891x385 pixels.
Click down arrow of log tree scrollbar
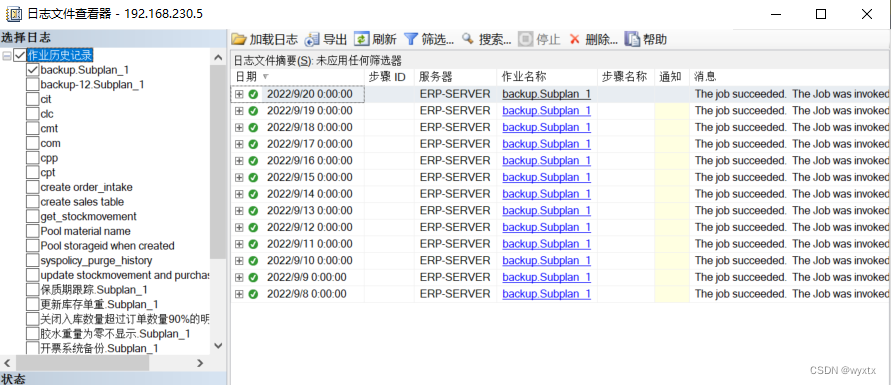click(x=218, y=346)
